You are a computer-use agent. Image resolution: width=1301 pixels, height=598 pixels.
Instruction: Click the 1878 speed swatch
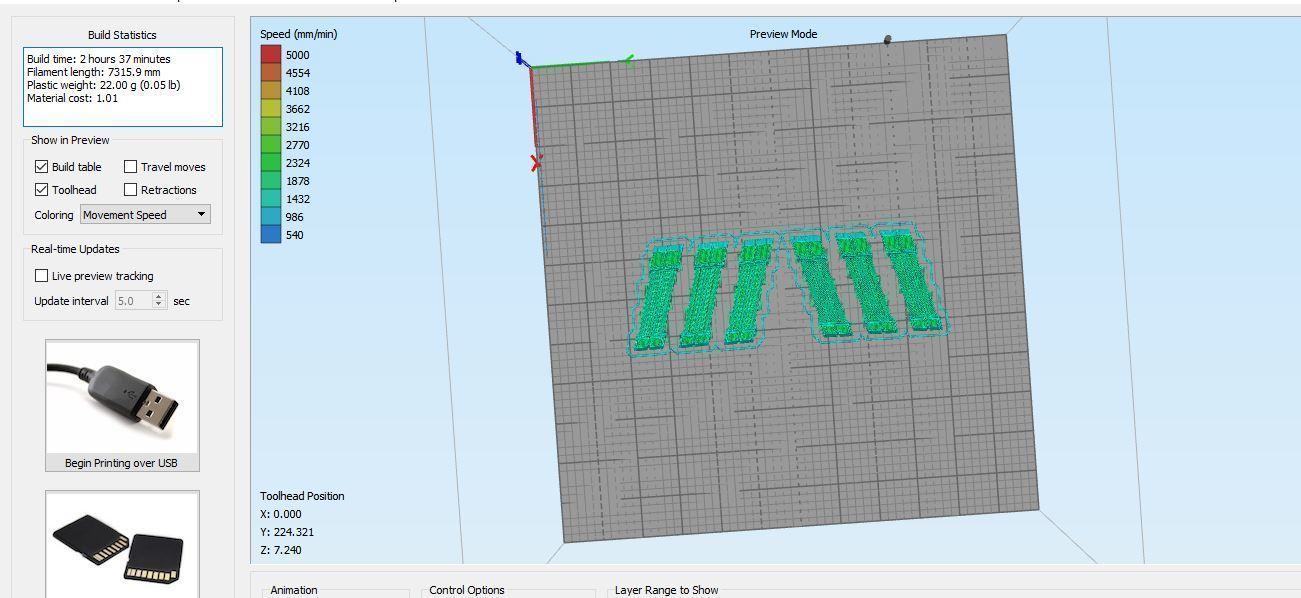point(271,181)
